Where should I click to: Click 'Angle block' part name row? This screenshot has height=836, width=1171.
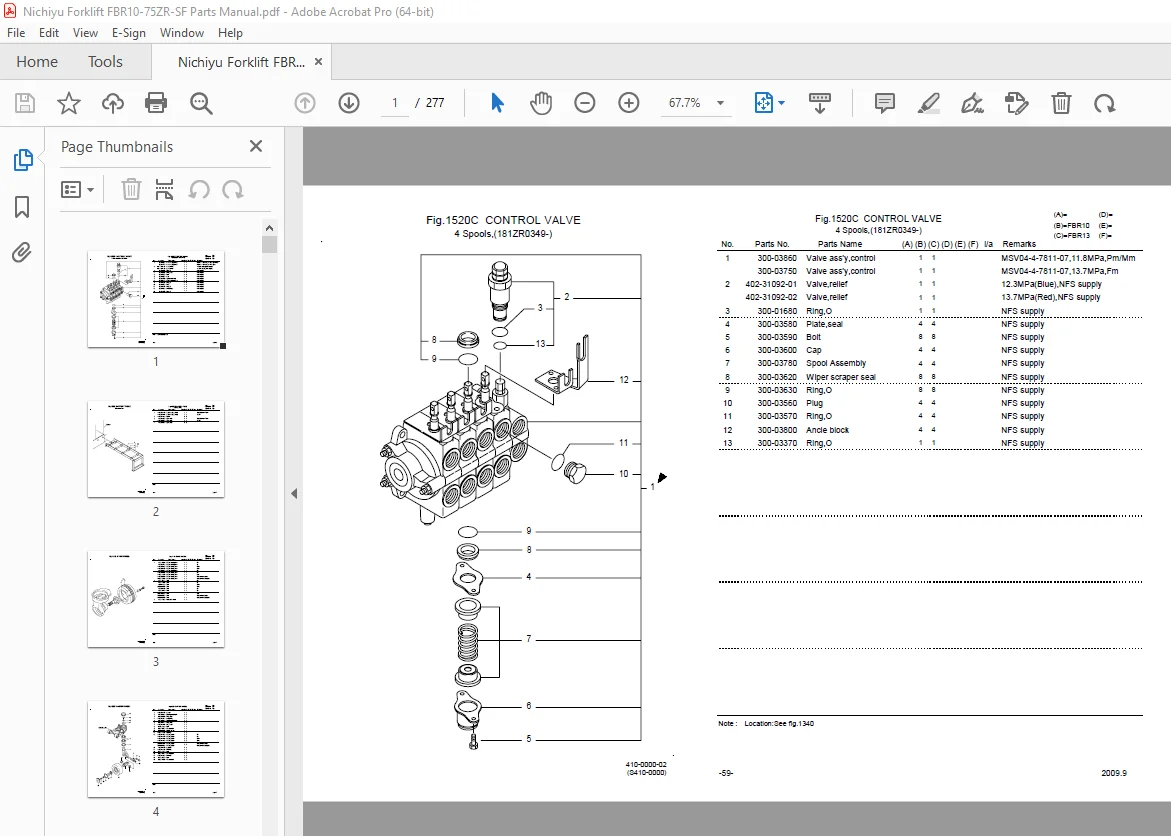827,430
